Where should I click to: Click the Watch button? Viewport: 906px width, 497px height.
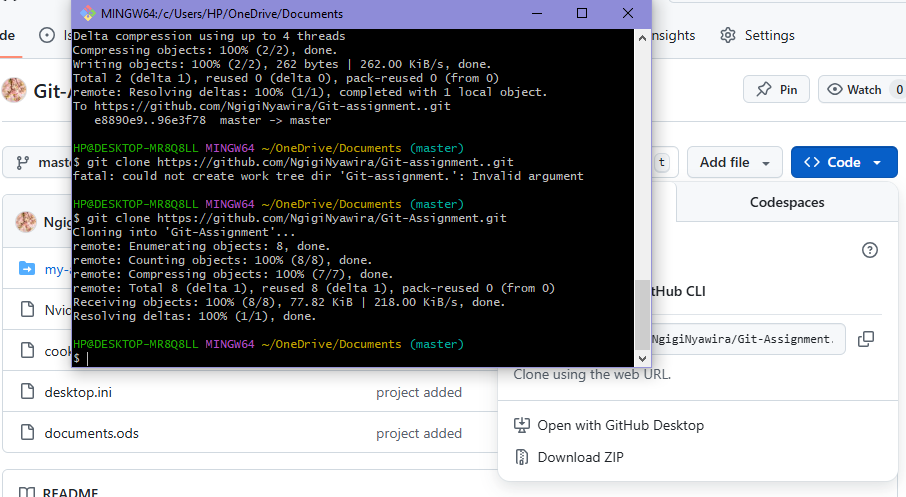click(862, 90)
